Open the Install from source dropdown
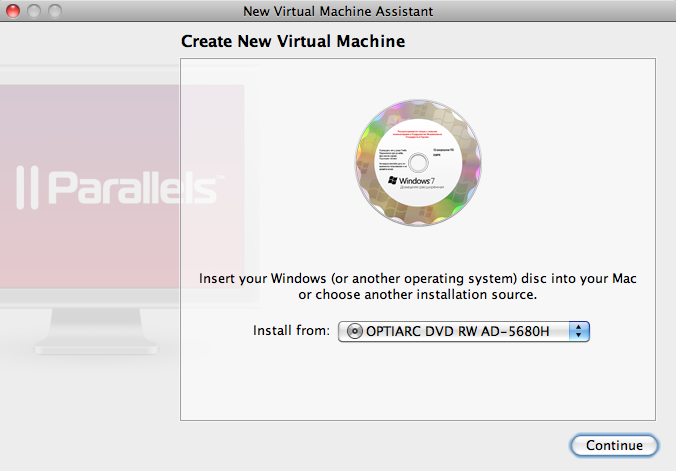Viewport: 676px width, 471px height. (x=463, y=331)
